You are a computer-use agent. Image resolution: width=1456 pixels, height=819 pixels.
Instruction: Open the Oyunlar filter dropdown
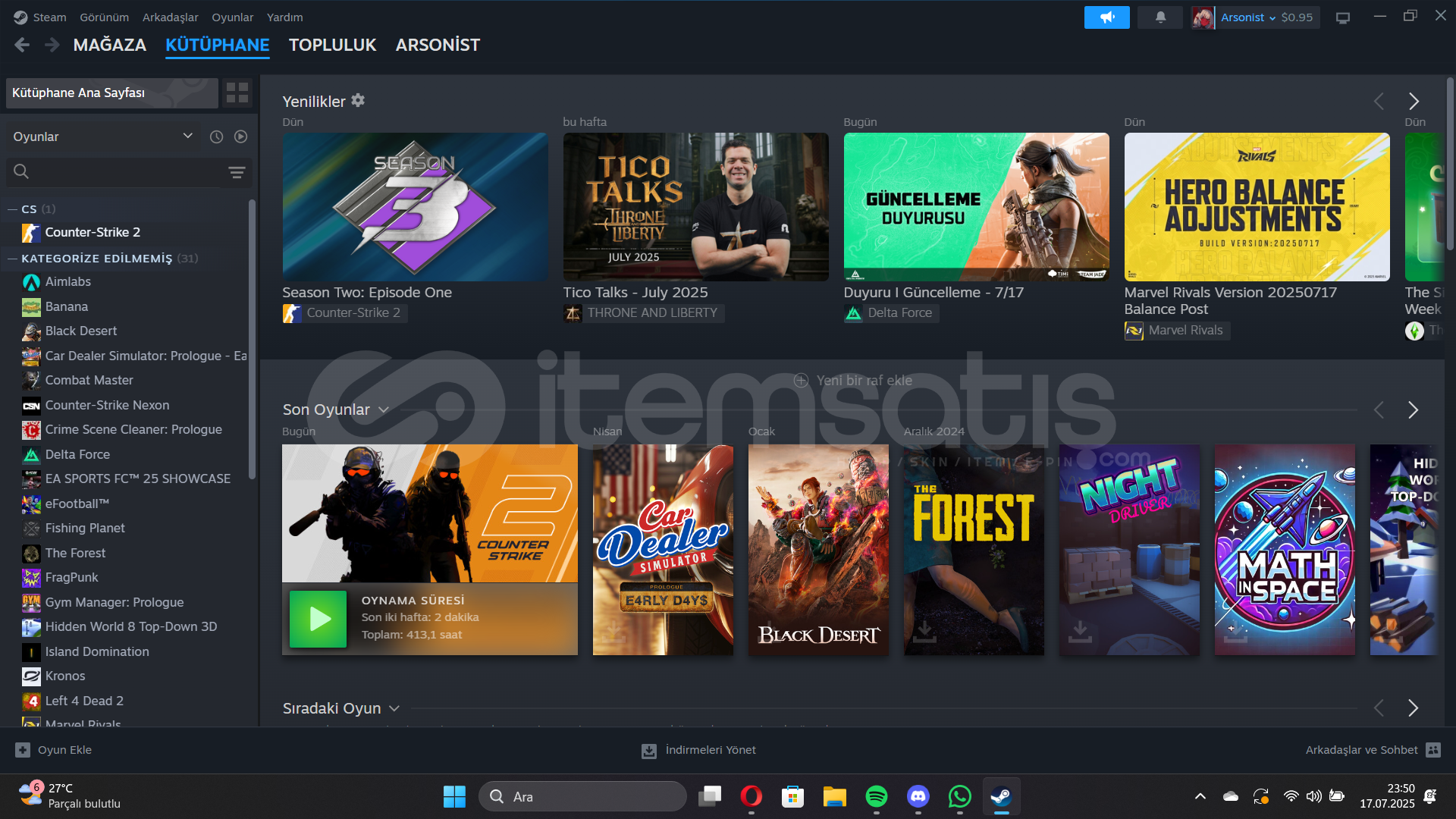click(102, 136)
